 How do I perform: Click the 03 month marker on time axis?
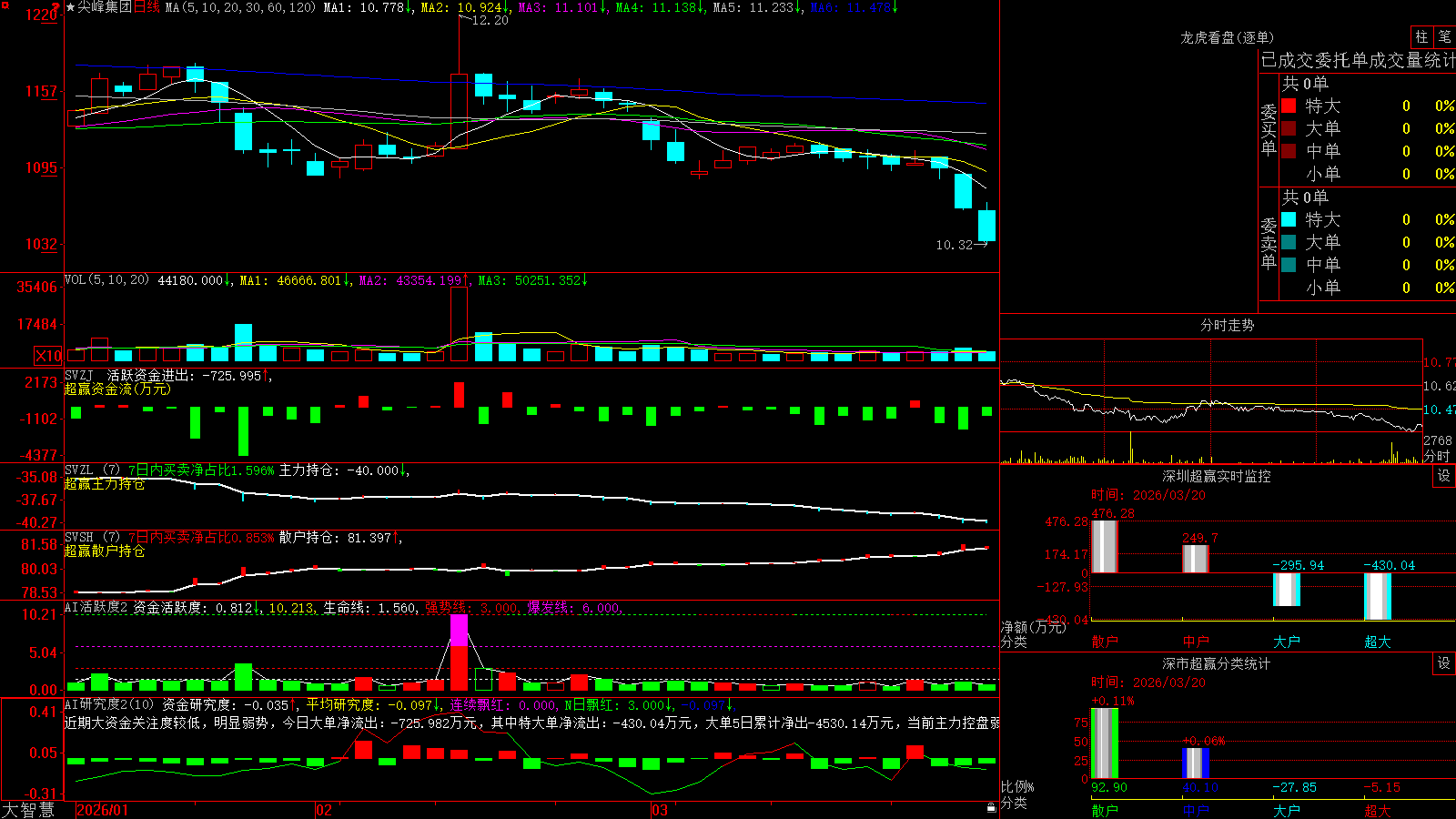[x=660, y=810]
